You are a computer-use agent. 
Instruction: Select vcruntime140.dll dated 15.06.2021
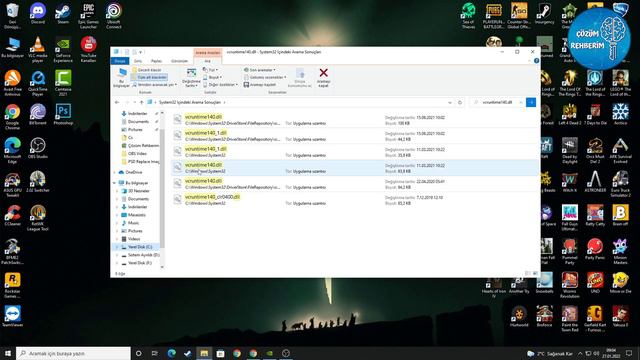354,120
